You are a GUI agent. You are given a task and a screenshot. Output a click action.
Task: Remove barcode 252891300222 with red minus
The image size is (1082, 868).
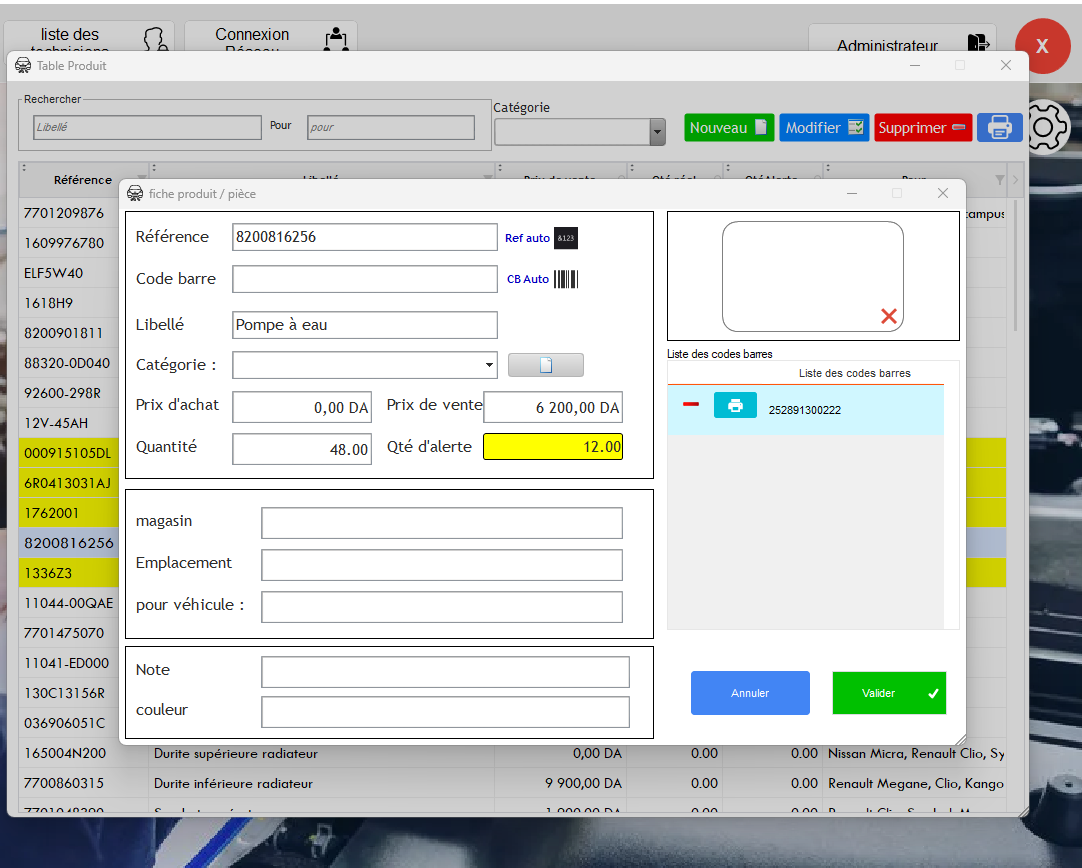pyautogui.click(x=690, y=404)
